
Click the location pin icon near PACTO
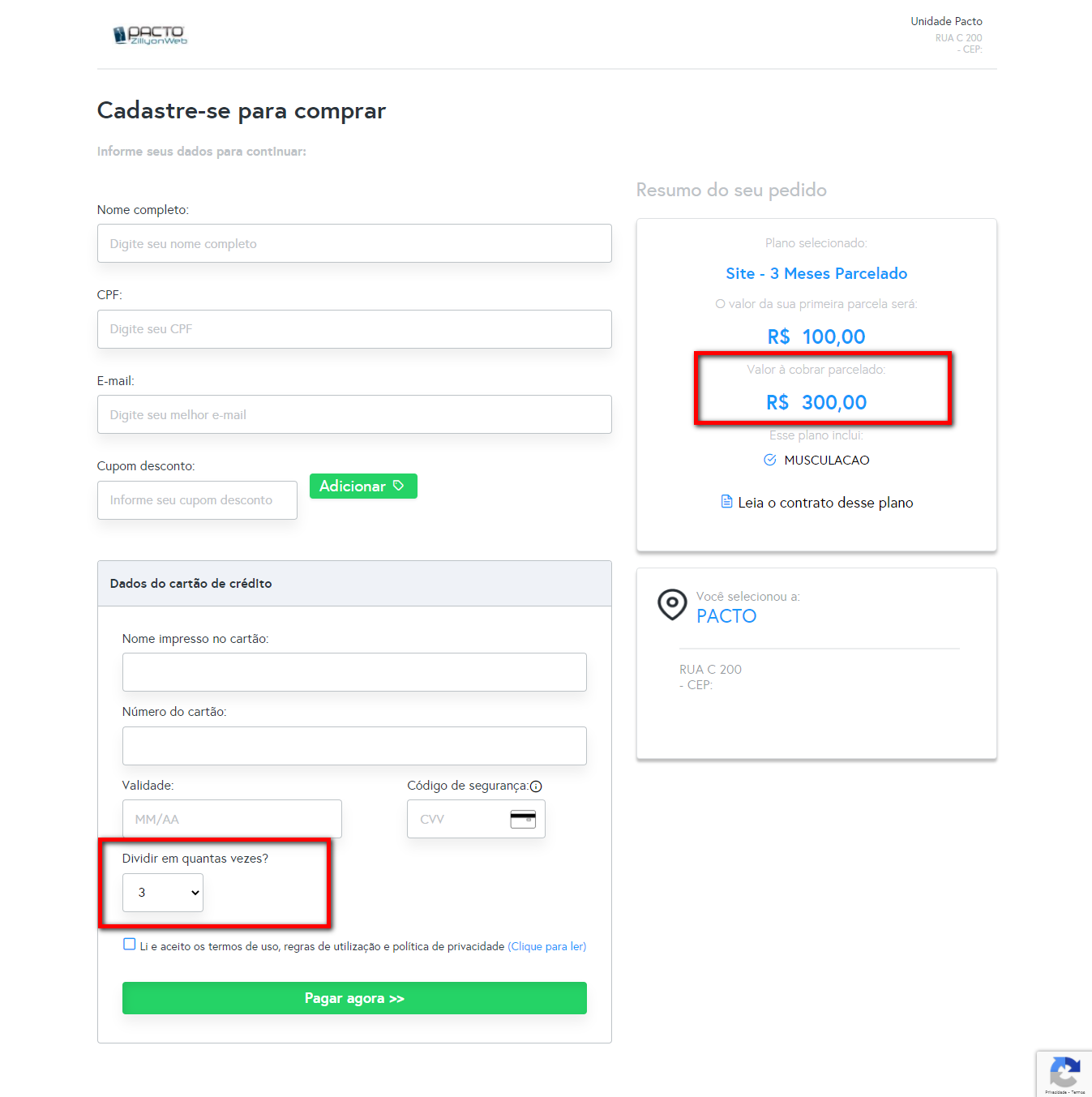click(672, 604)
